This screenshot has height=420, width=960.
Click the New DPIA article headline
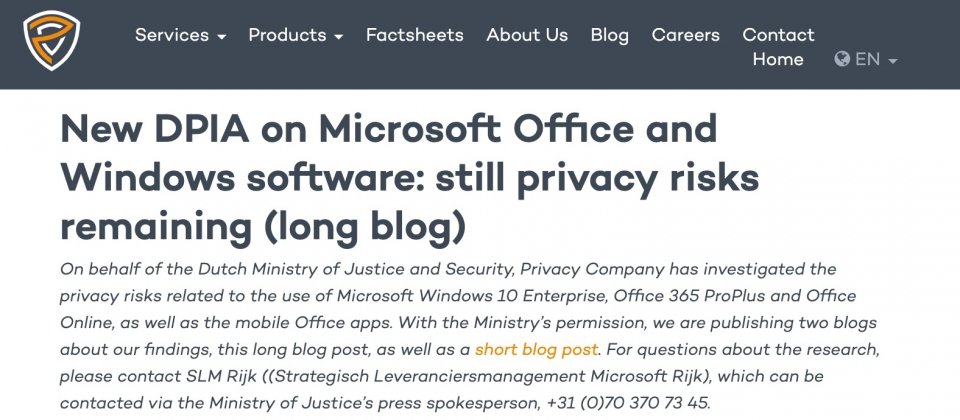click(410, 178)
